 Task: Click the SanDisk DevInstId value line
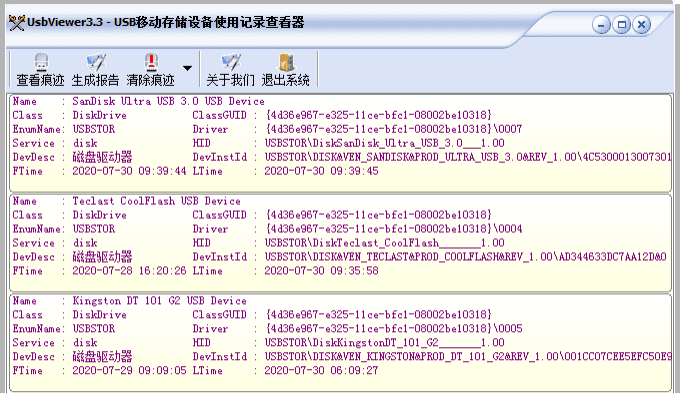tap(468, 157)
